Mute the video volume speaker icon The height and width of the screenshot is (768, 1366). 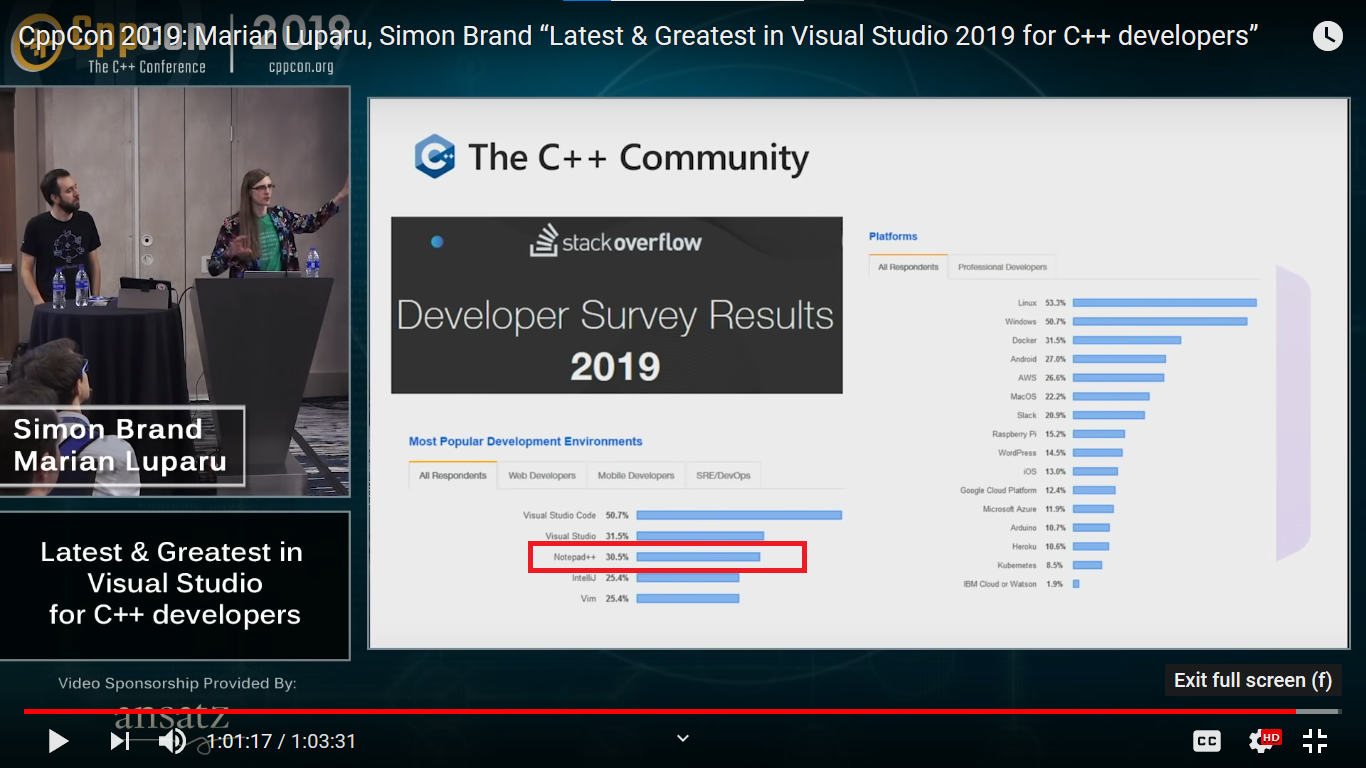coord(172,741)
